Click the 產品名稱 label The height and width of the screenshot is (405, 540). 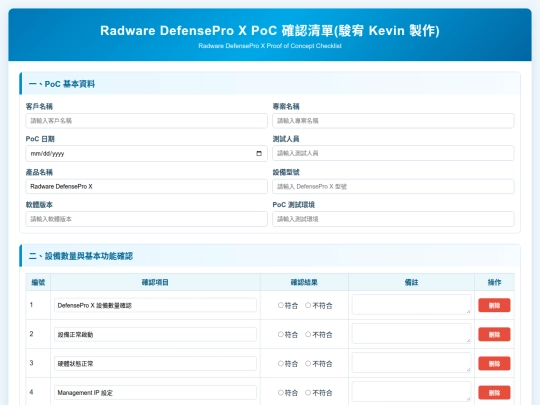coord(39,172)
